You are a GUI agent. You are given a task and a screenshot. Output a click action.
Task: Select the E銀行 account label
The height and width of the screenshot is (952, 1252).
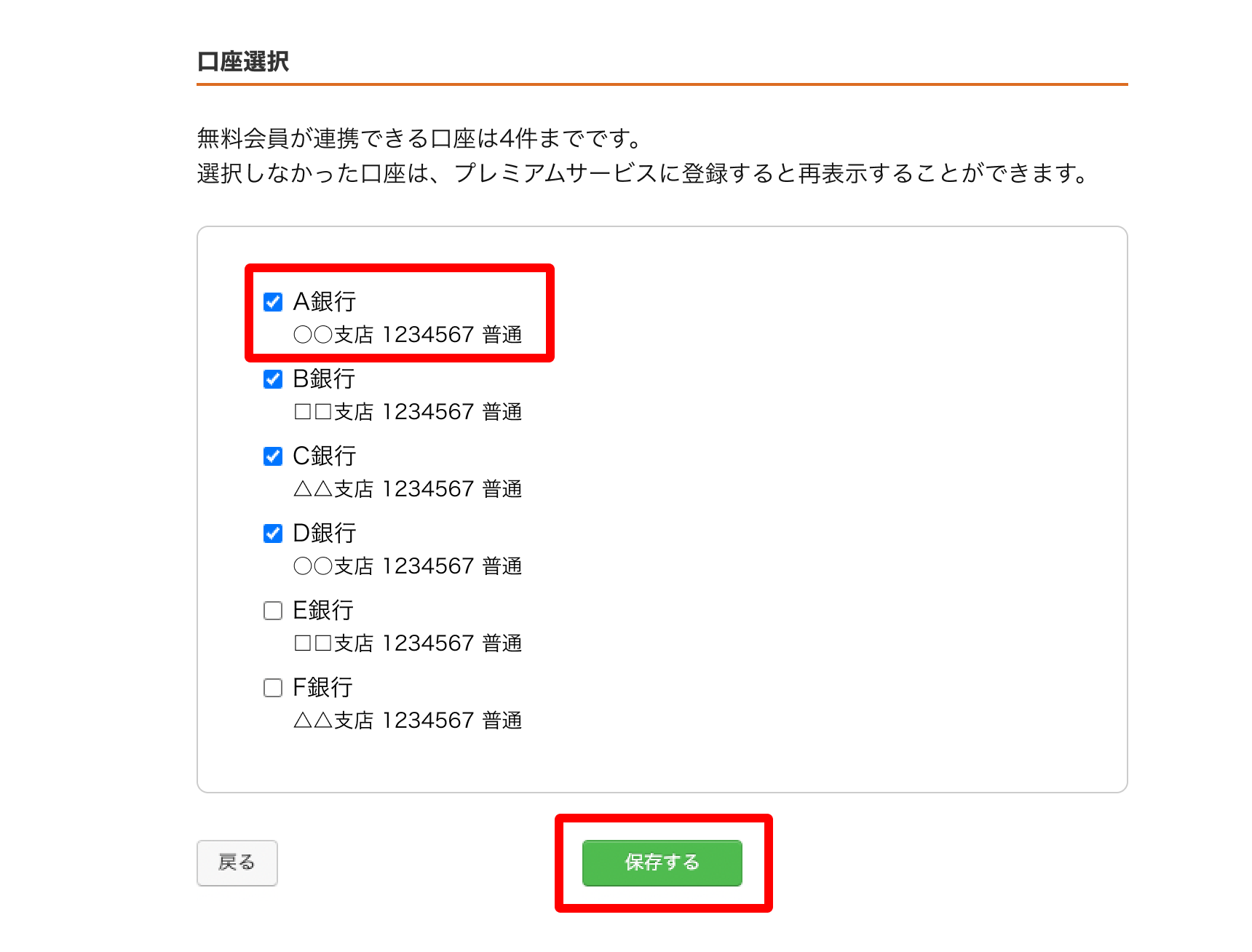(323, 610)
